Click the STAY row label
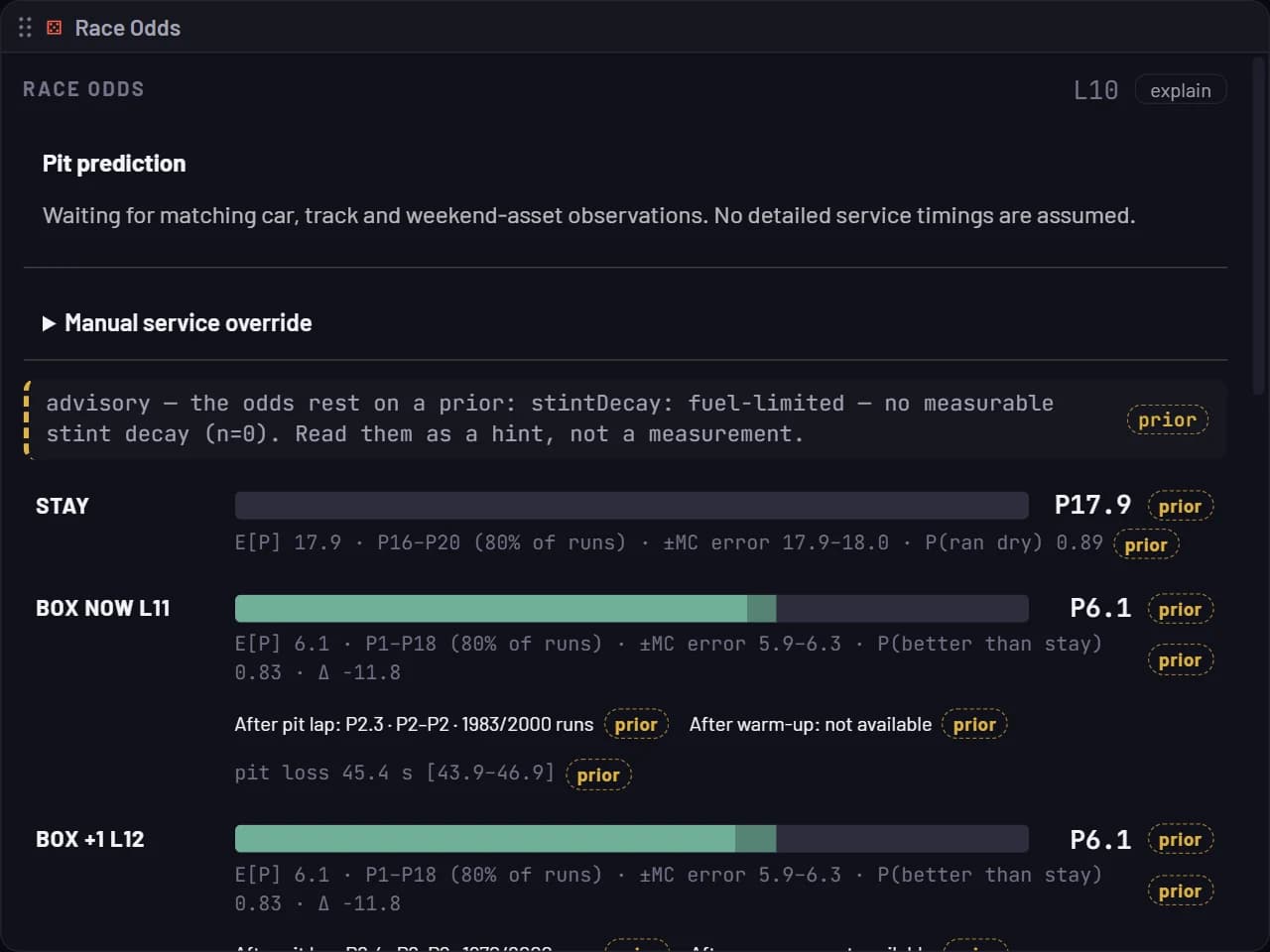1270x952 pixels. pos(63,506)
